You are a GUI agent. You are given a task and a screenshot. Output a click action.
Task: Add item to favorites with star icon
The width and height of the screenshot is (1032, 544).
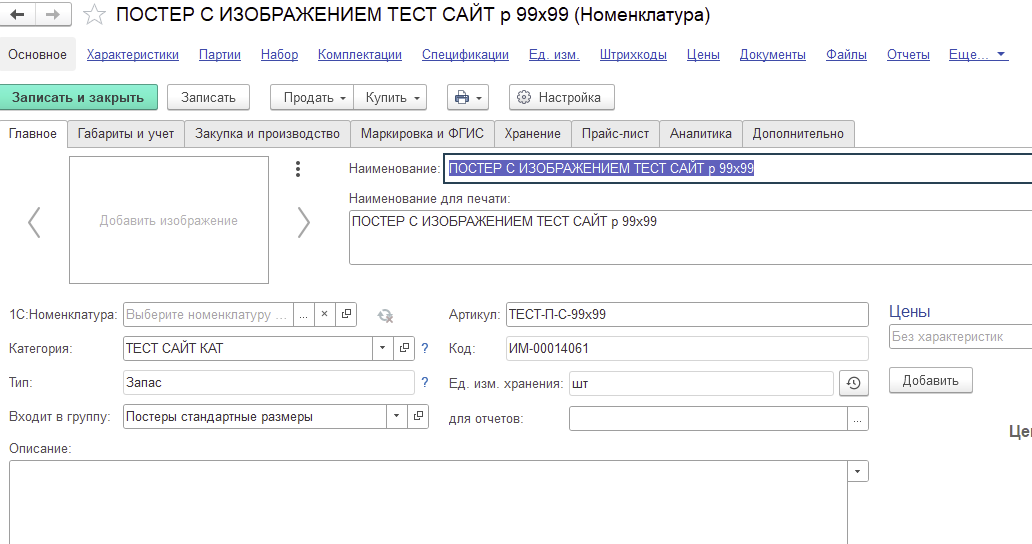tap(93, 15)
